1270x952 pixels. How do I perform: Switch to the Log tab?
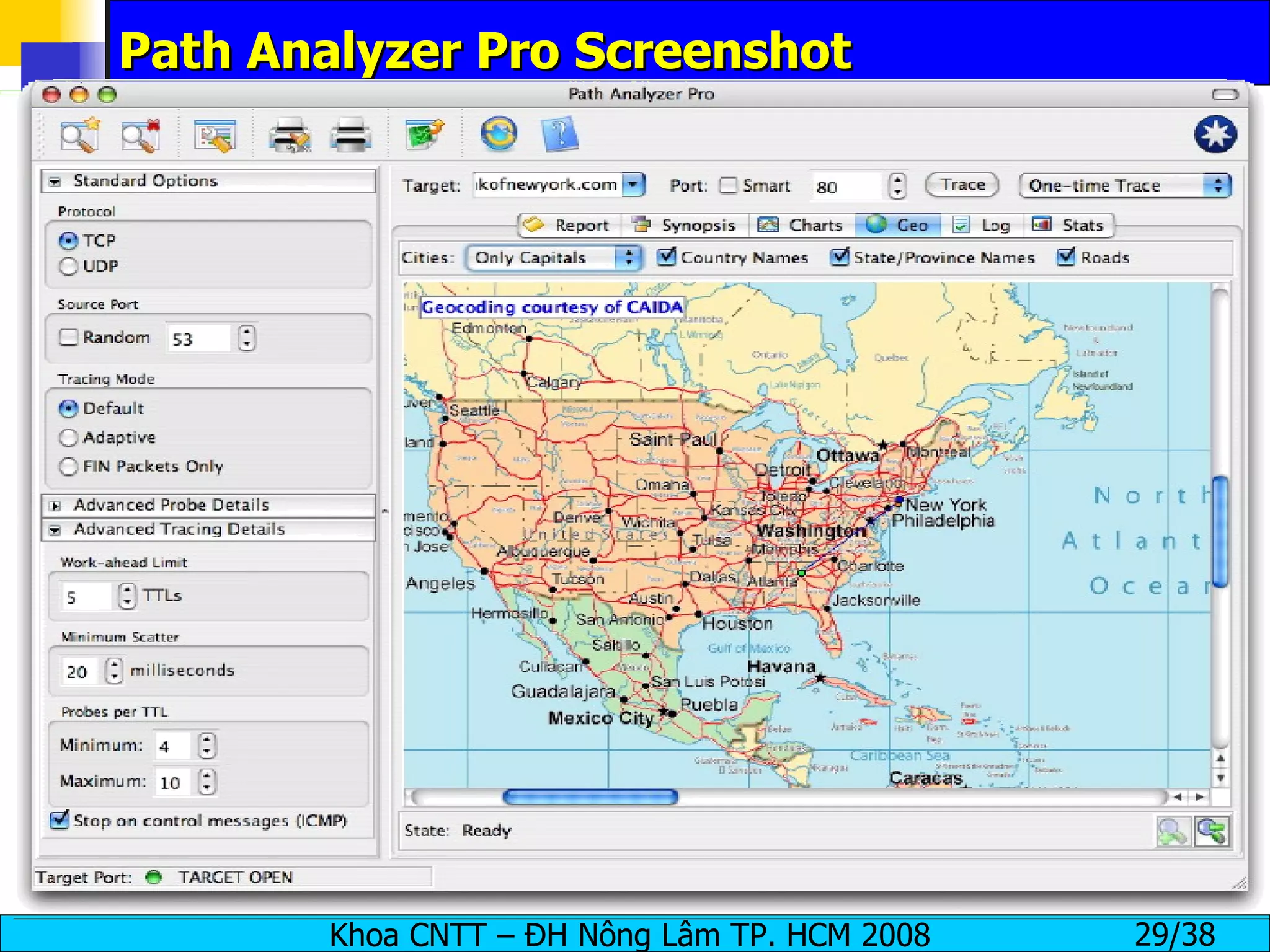tap(982, 225)
